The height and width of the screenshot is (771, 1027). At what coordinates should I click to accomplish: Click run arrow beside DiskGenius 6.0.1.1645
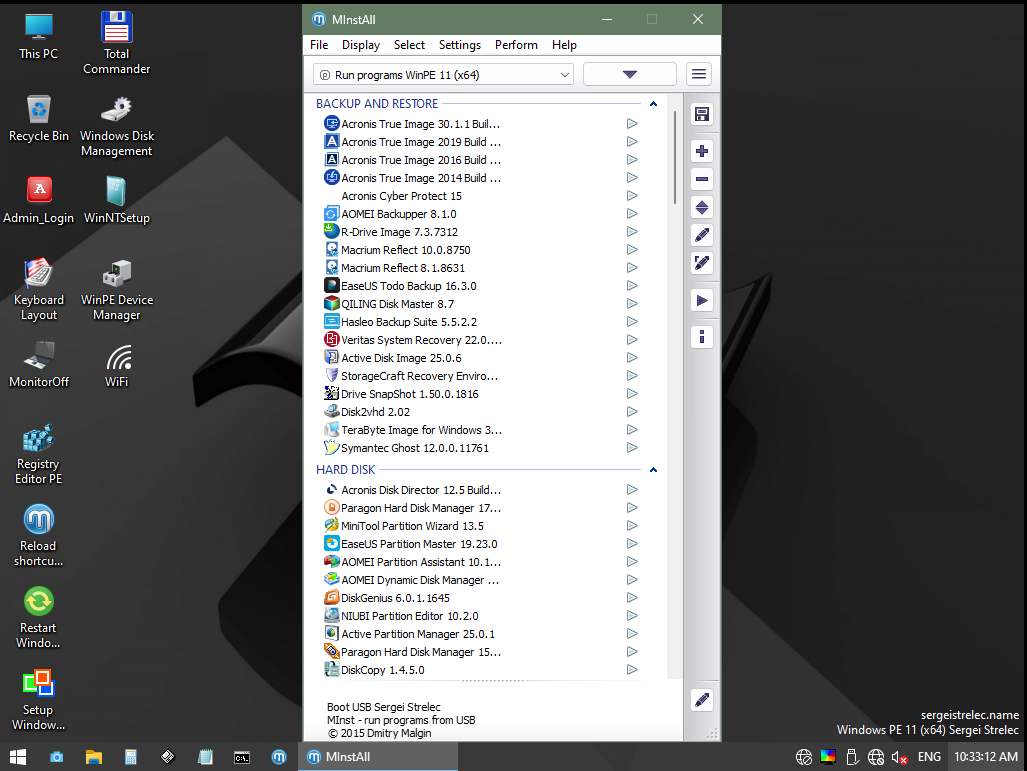[x=632, y=597]
